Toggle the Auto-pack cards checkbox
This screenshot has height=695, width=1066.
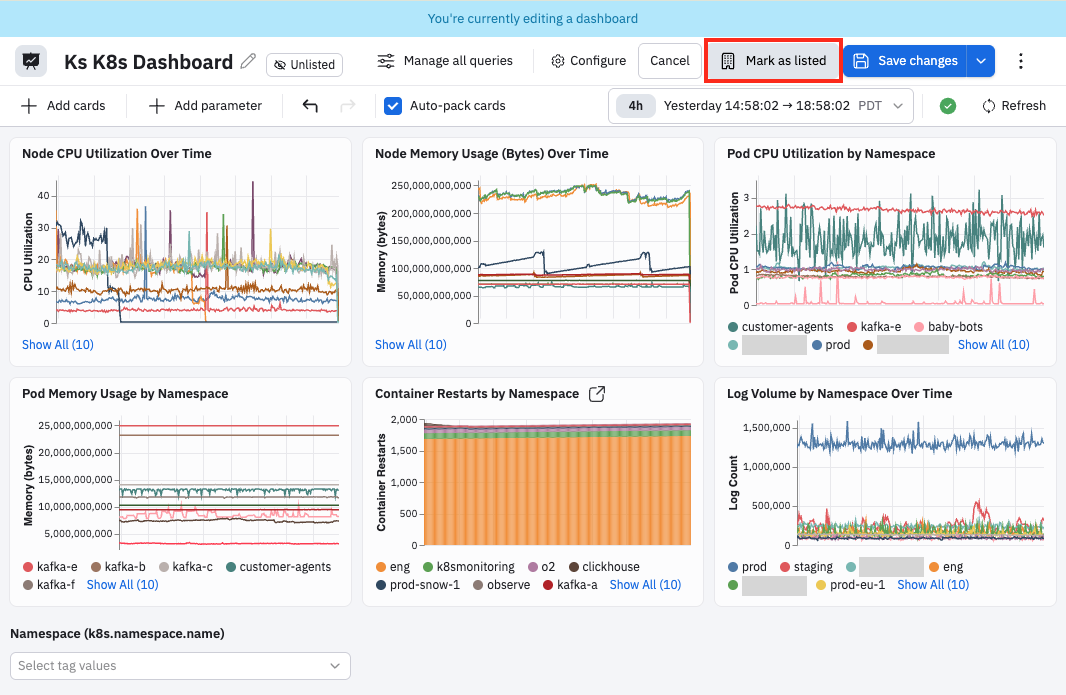coord(393,105)
